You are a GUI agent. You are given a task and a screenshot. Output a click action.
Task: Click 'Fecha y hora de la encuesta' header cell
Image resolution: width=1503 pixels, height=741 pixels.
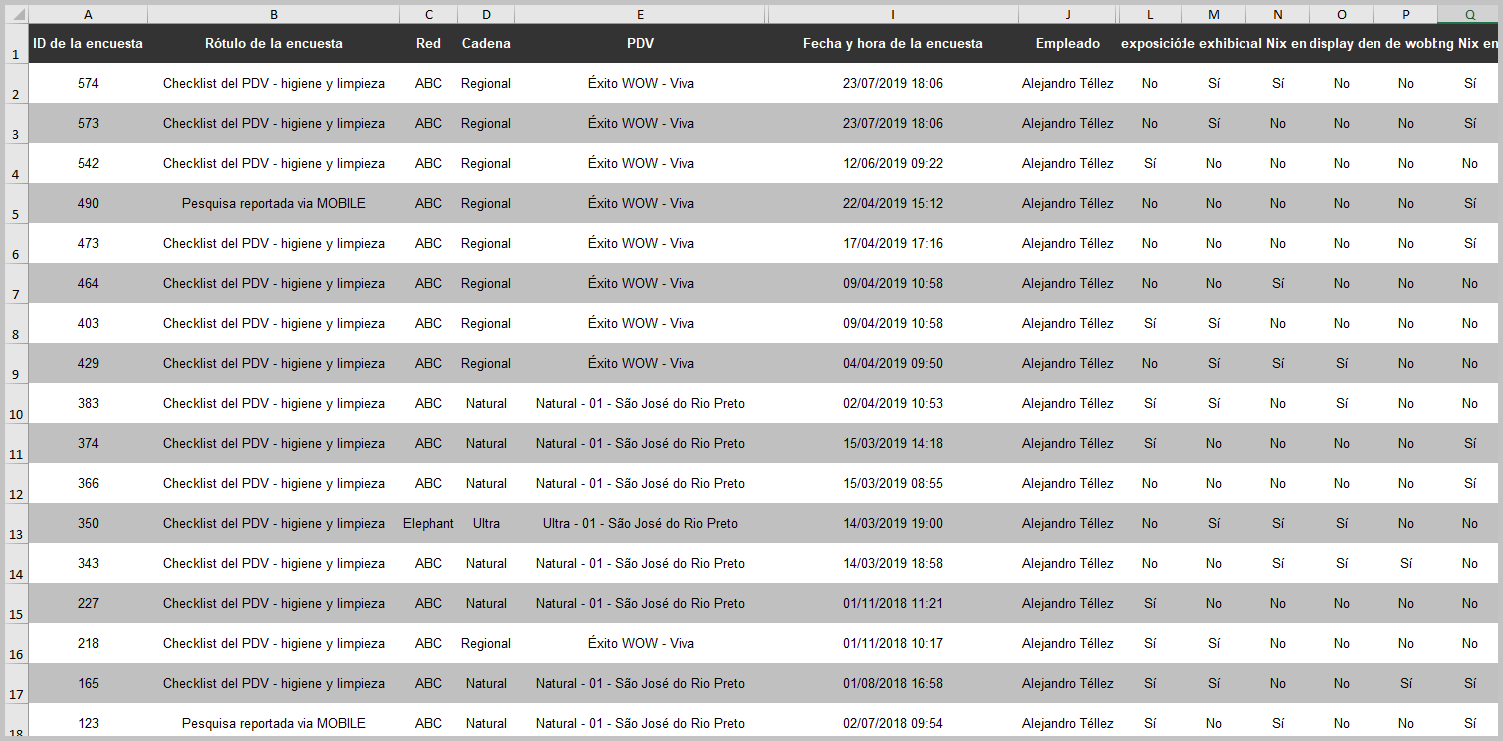892,44
